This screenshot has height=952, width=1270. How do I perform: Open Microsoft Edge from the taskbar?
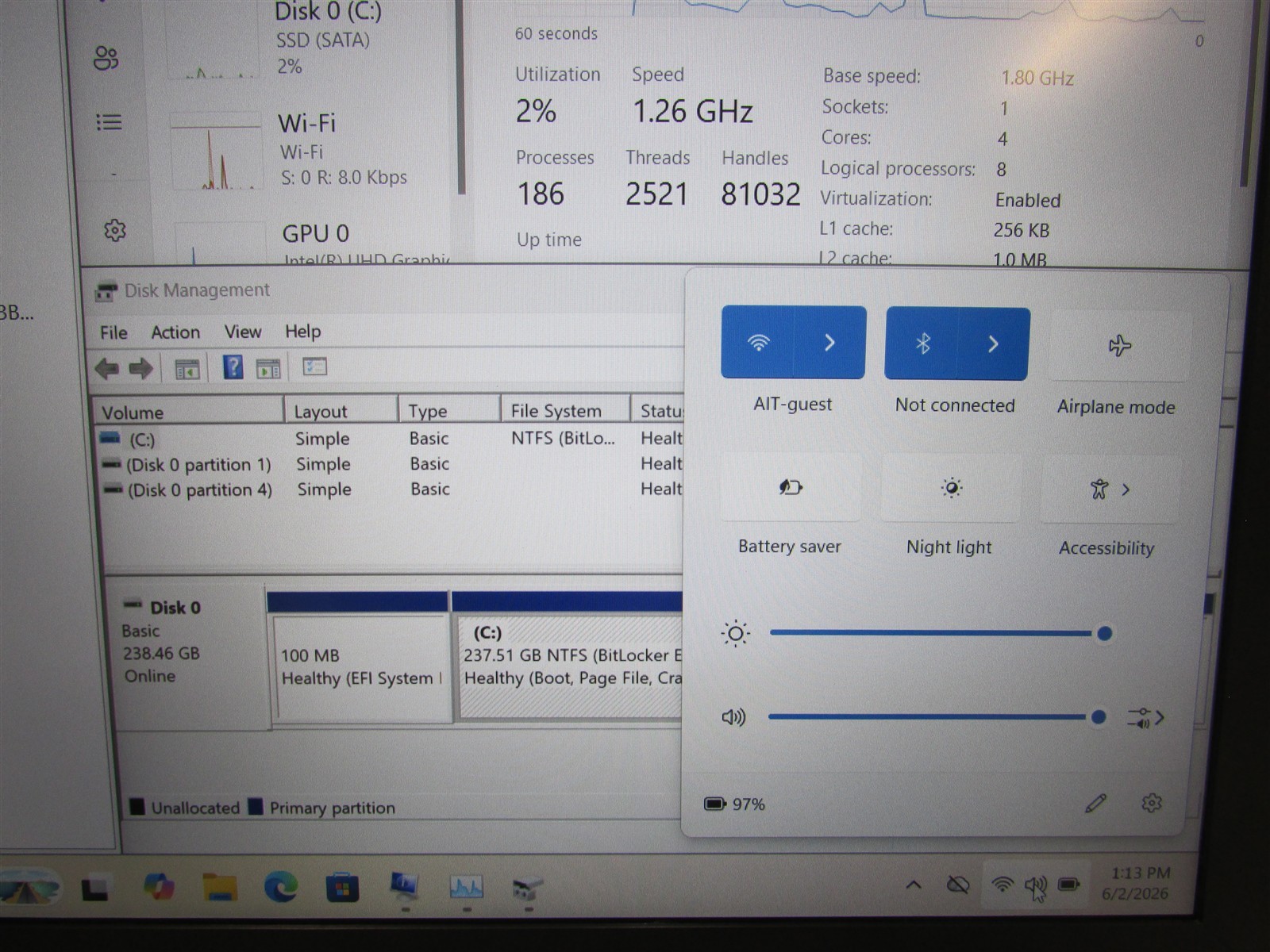click(x=281, y=886)
